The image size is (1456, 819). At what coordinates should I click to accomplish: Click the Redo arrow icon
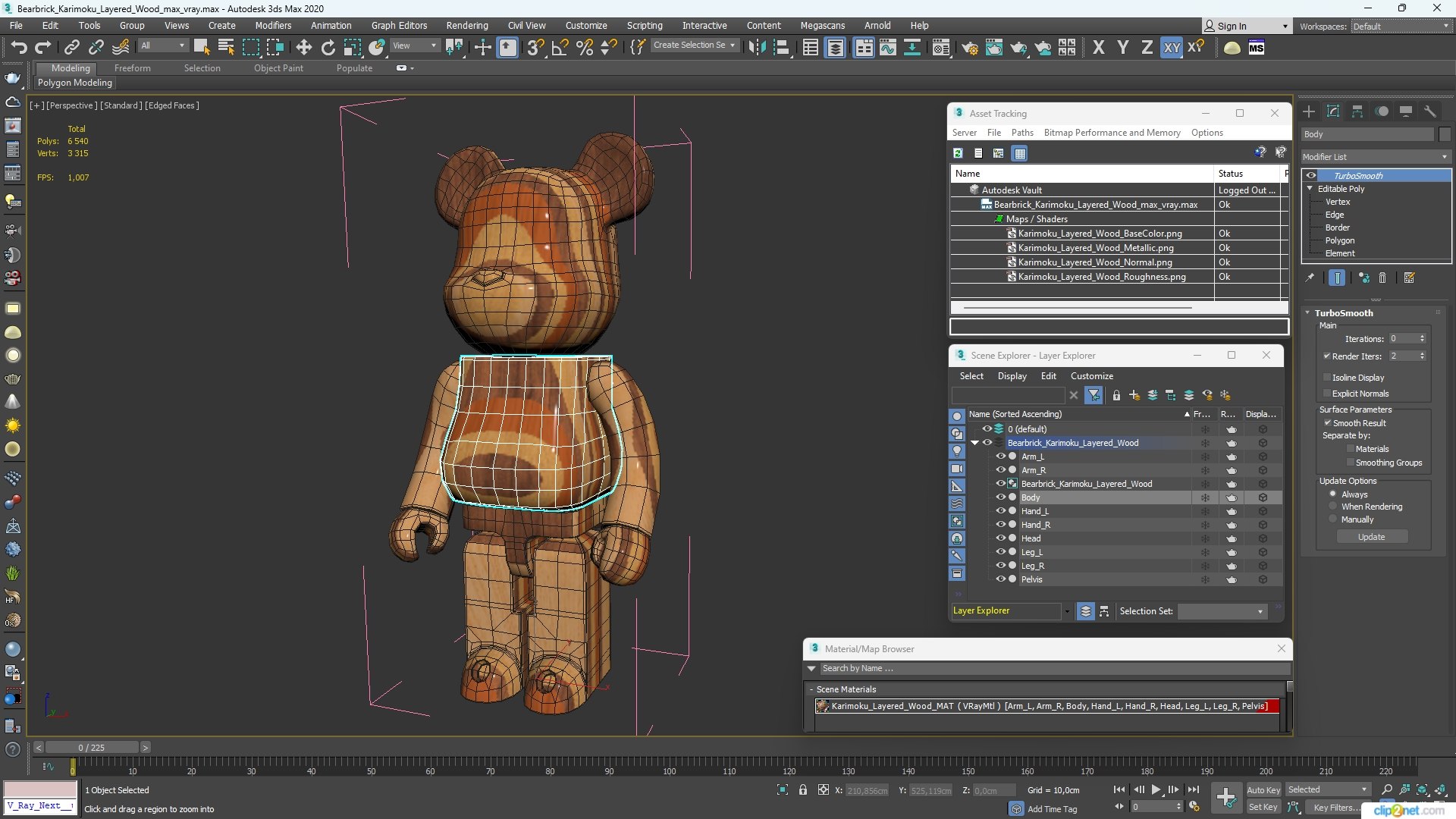click(43, 47)
